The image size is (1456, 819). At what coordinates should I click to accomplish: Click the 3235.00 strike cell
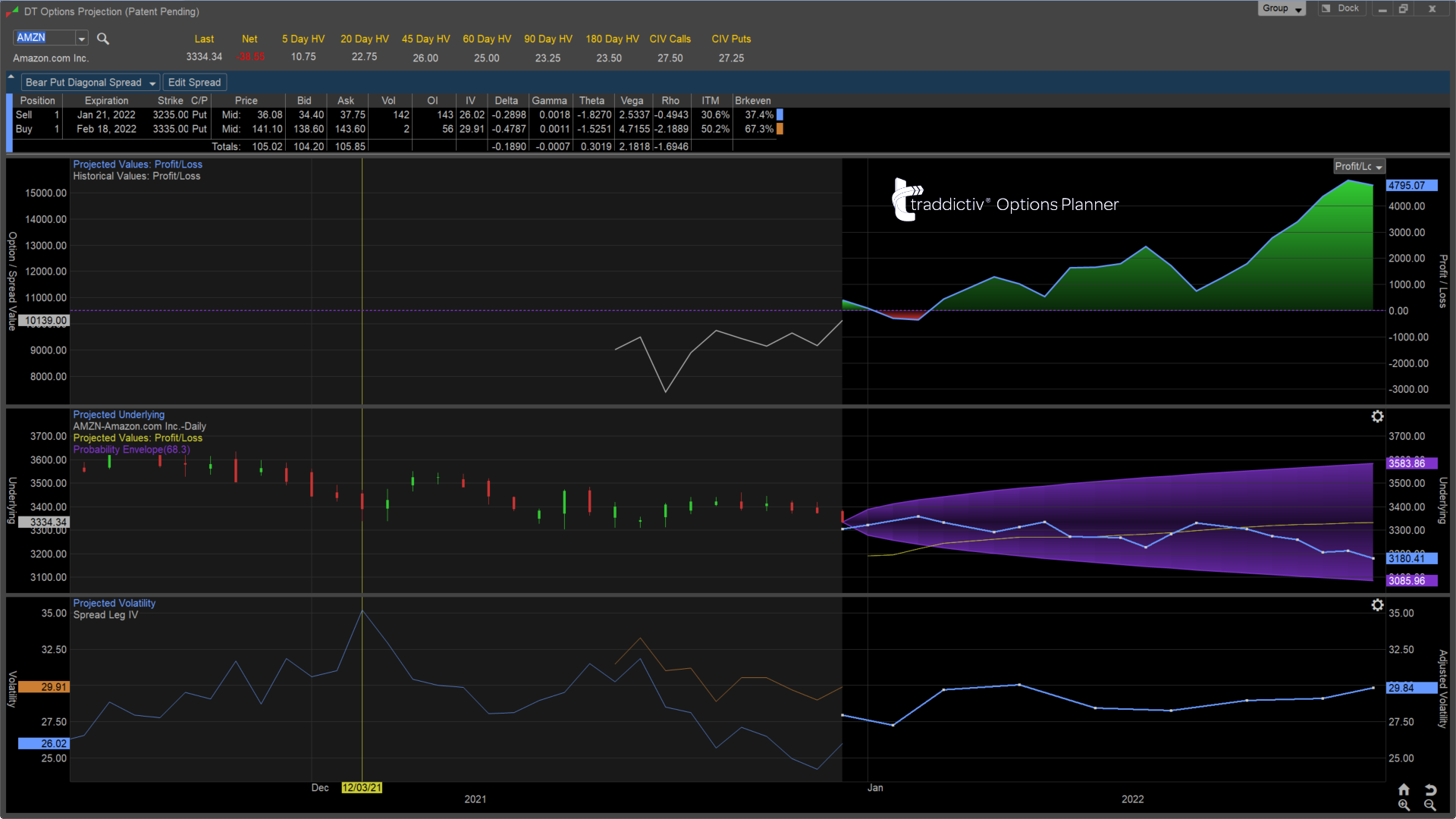click(171, 115)
